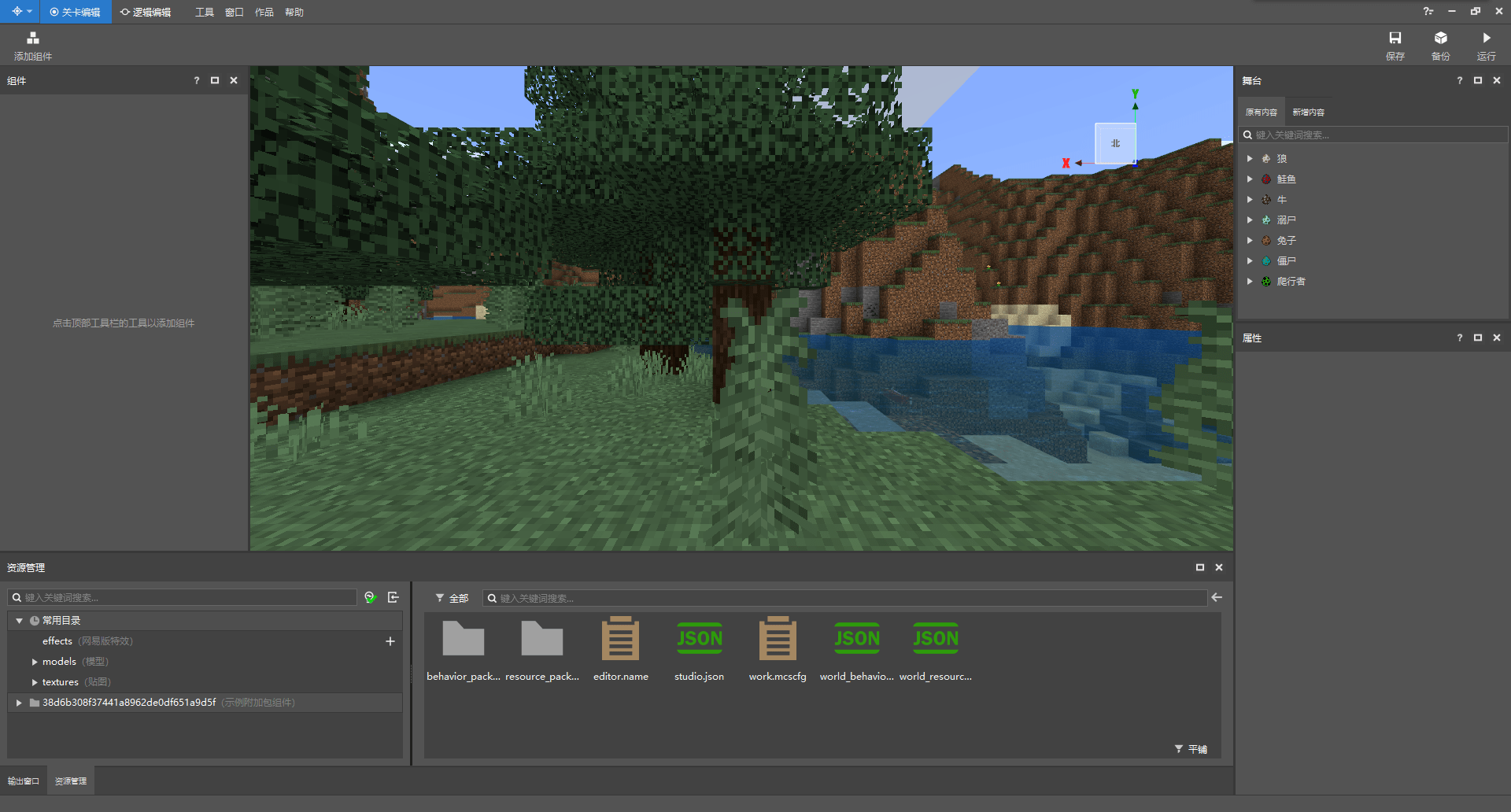This screenshot has width=1511, height=812.
Task: Open the 作品 menu
Action: pyautogui.click(x=264, y=12)
